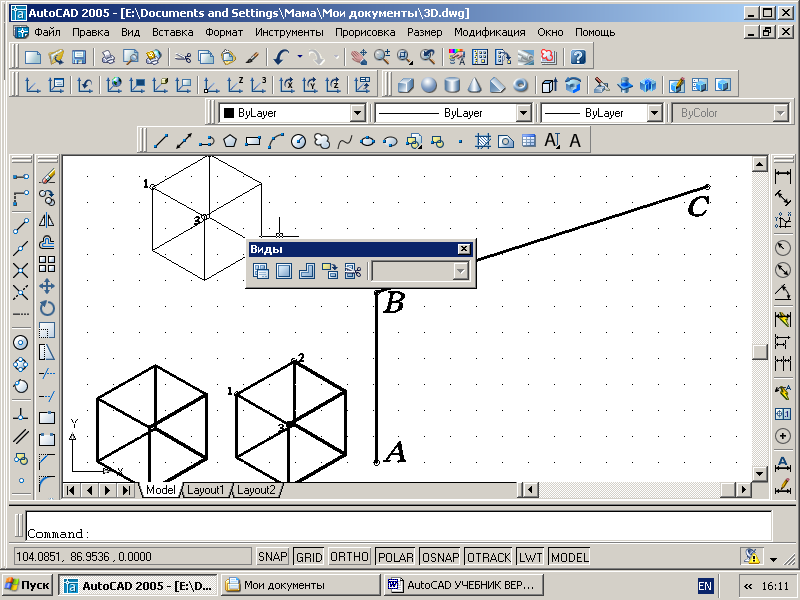
Task: Open the Инструменты menu
Action: tap(289, 32)
